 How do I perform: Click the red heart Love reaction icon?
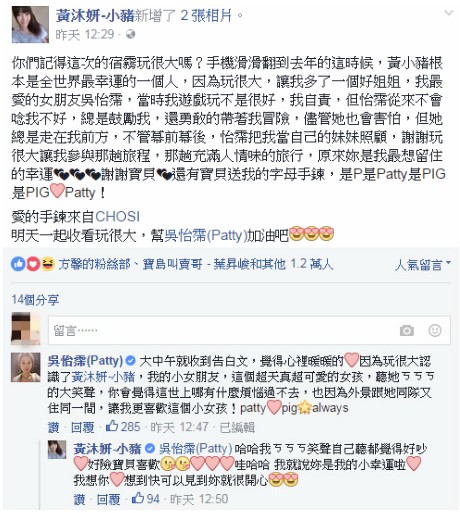click(x=33, y=264)
